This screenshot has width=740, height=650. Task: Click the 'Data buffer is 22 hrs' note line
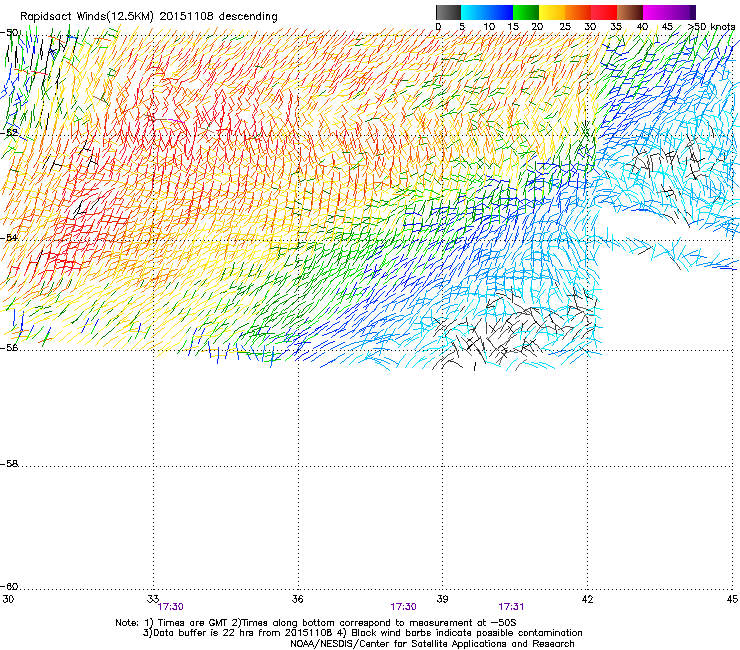pyautogui.click(x=362, y=633)
